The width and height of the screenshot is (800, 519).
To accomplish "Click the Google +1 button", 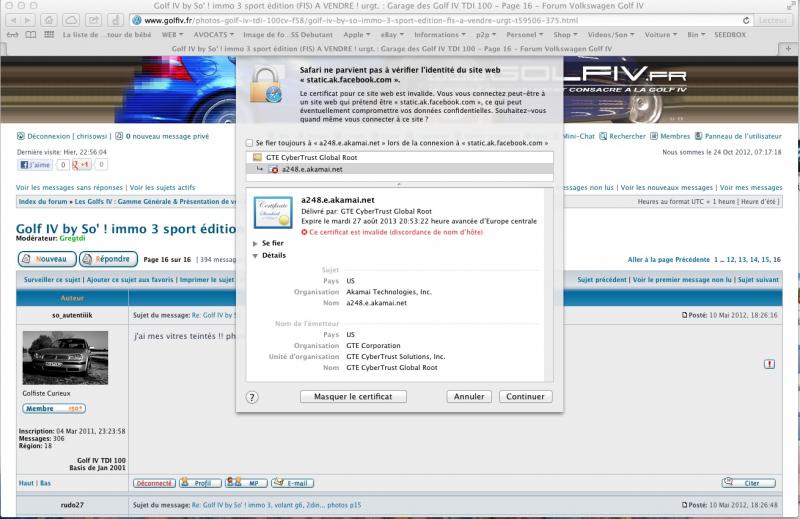I will point(81,164).
